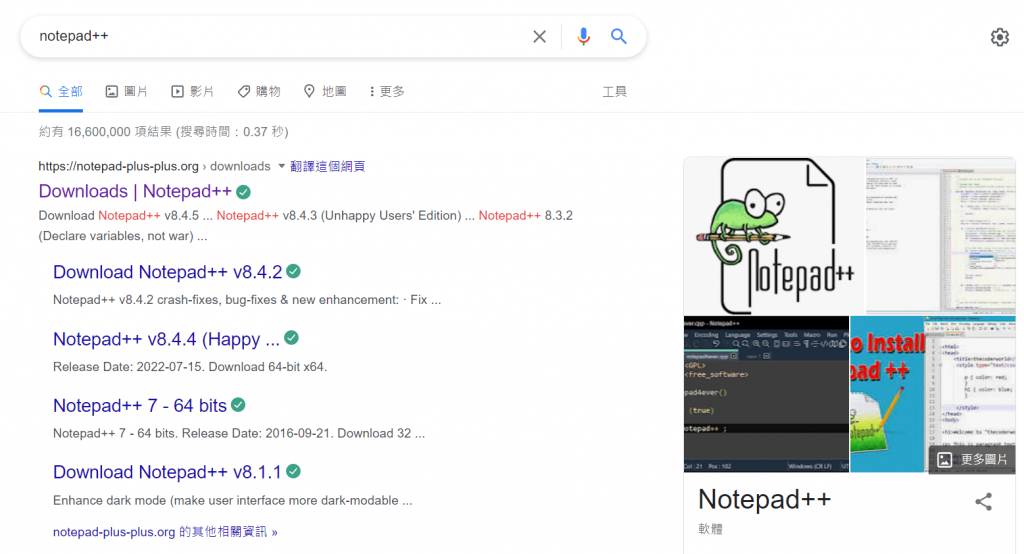The height and width of the screenshot is (554, 1024).
Task: Click the share icon beside Notepad++ title
Action: [x=984, y=502]
